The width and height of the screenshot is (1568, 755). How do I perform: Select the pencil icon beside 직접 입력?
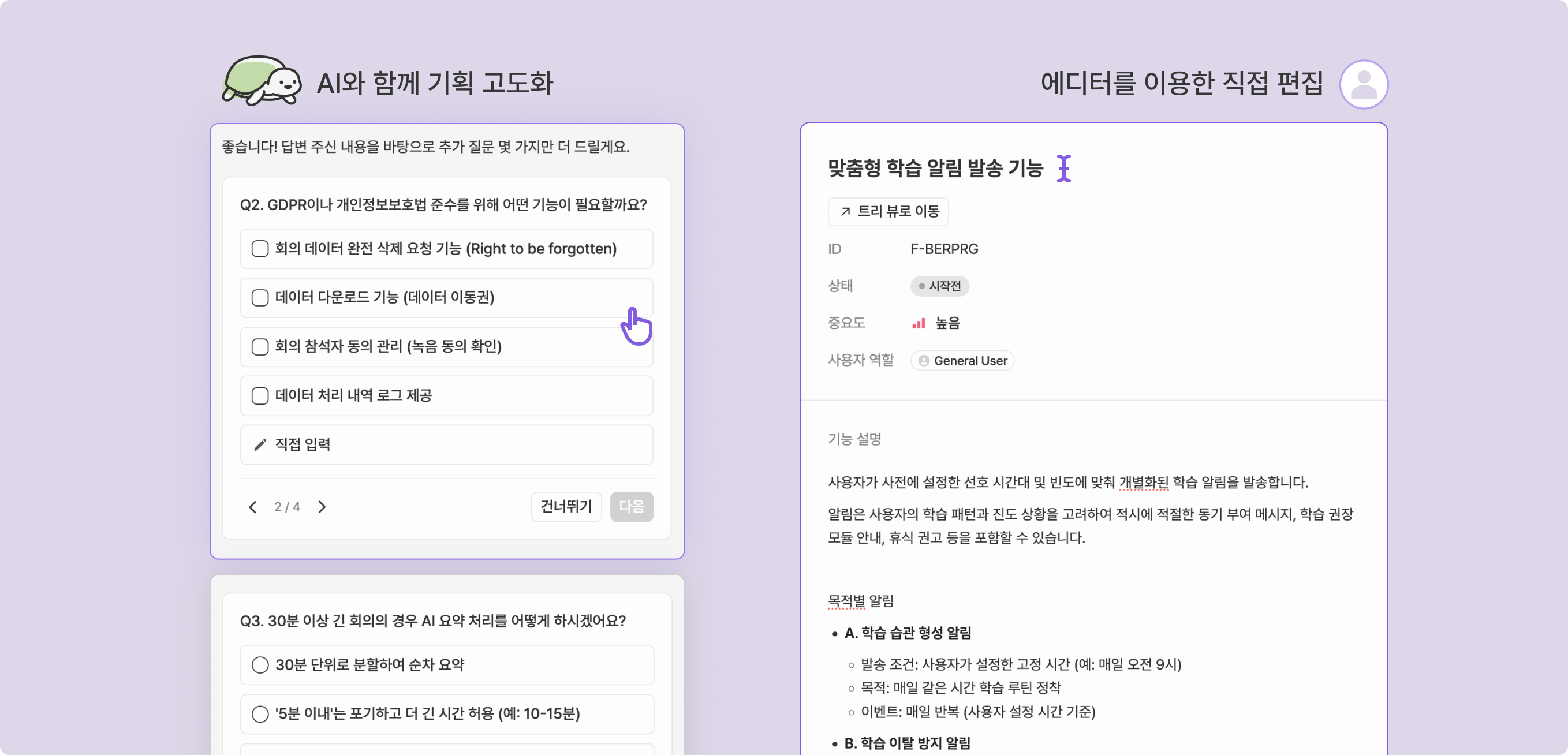click(x=260, y=444)
